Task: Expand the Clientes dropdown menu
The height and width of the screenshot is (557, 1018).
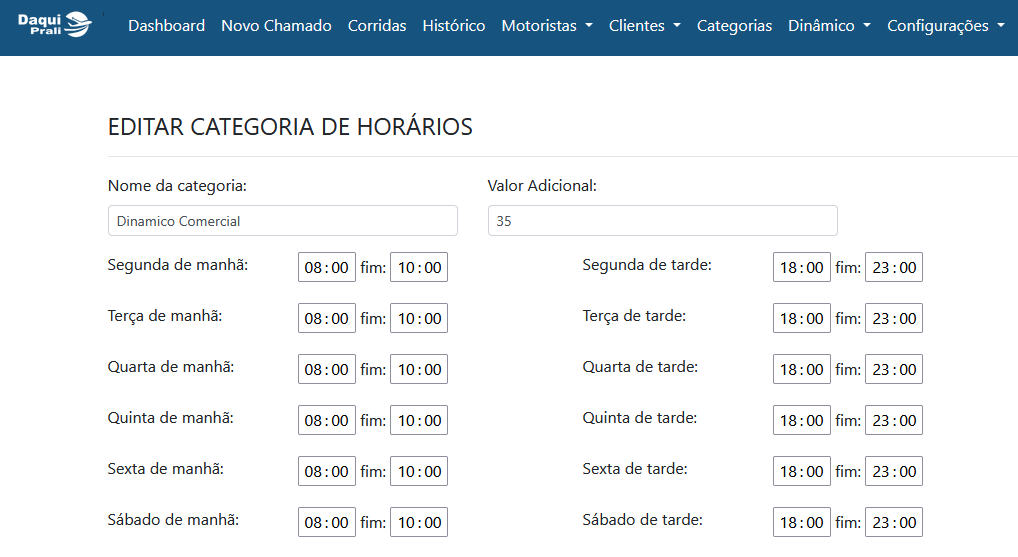Action: tap(644, 25)
